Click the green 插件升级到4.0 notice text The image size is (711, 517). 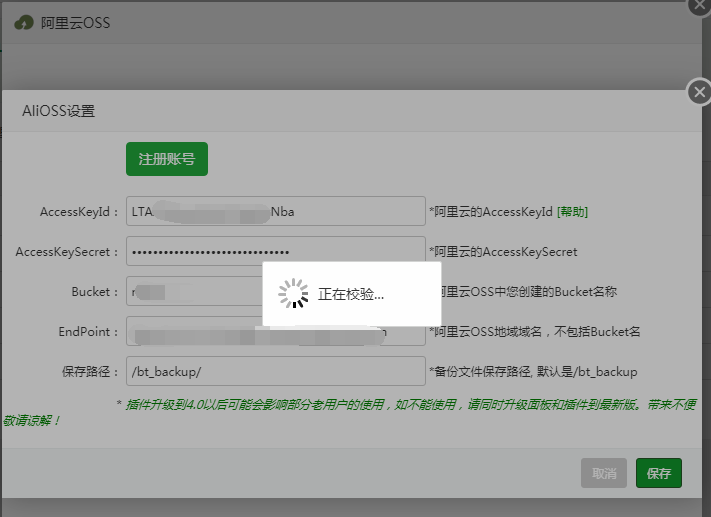pyautogui.click(x=349, y=412)
